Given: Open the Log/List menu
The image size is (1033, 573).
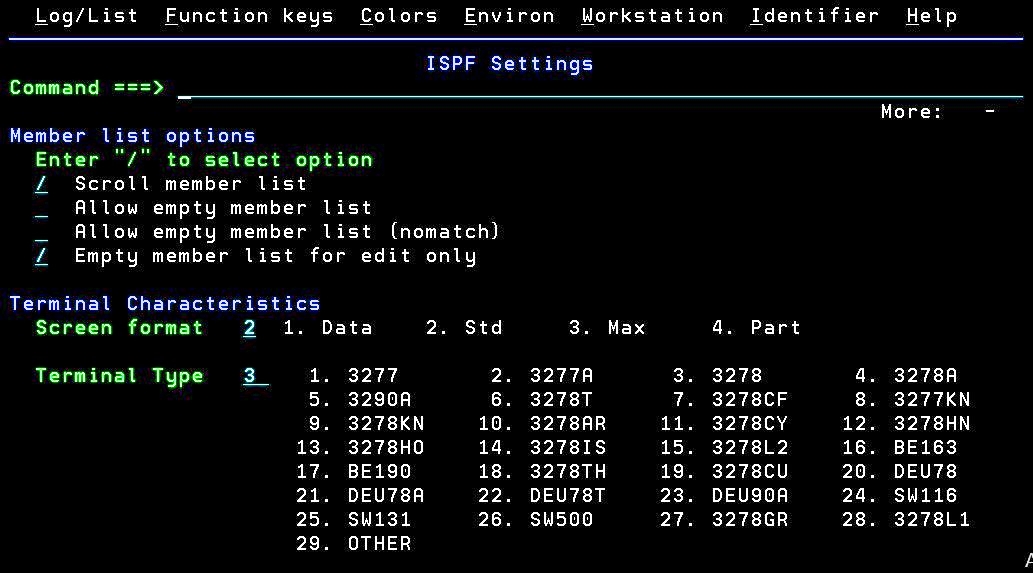Looking at the screenshot, I should [86, 16].
